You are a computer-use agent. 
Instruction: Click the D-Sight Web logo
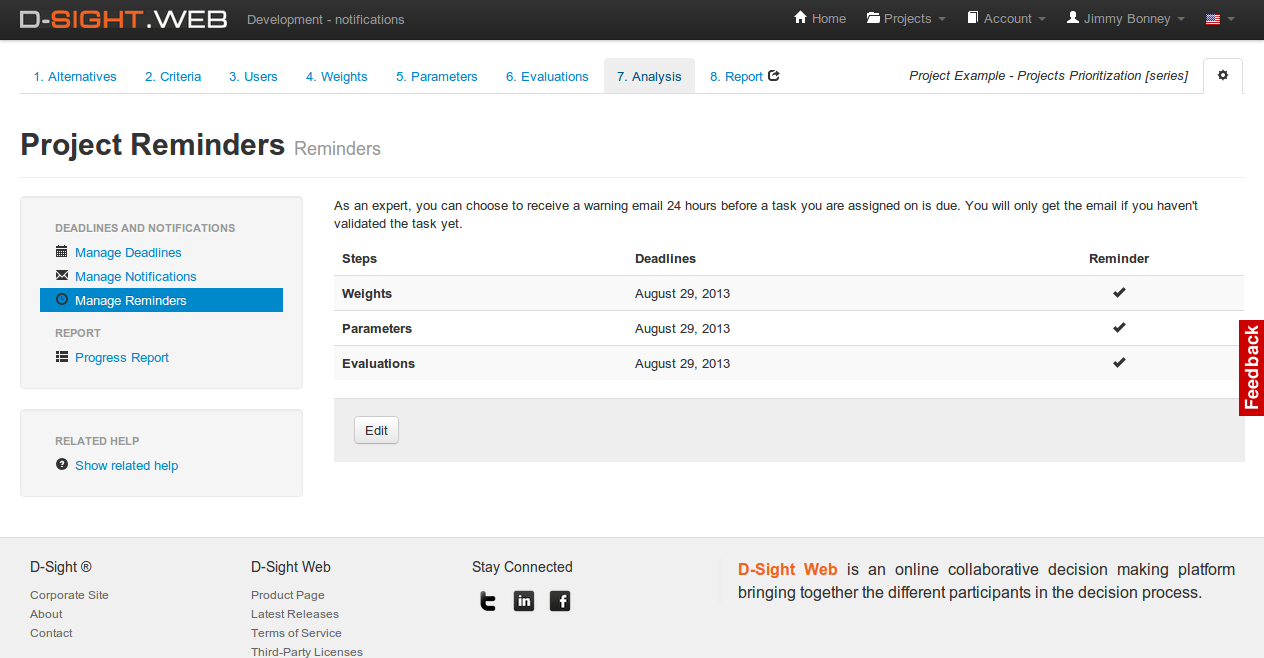pos(123,19)
